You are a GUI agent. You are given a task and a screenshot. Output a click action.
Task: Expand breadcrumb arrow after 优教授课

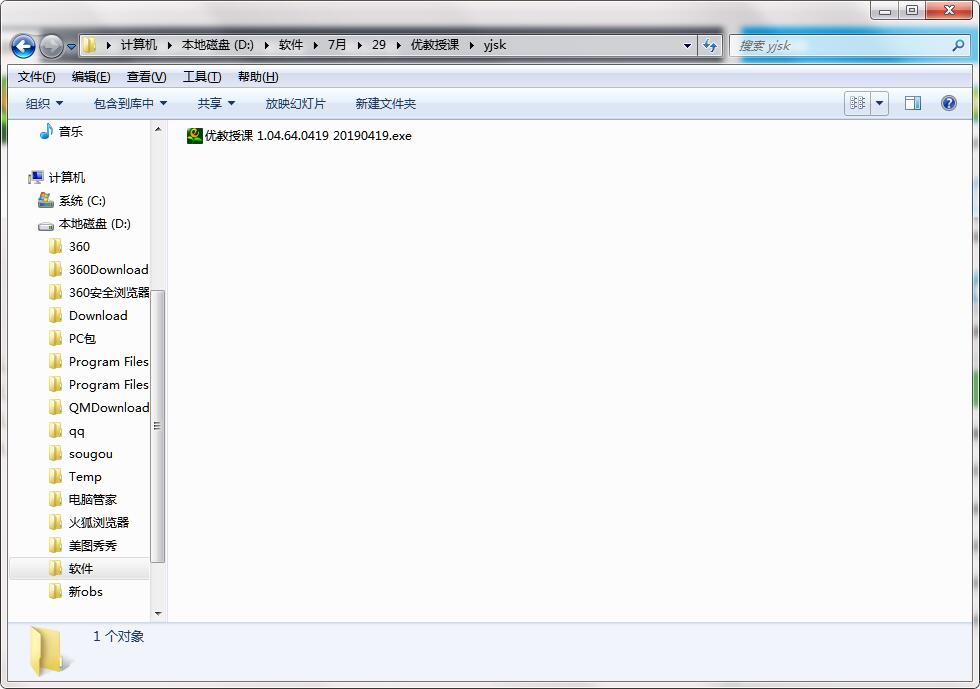pyautogui.click(x=472, y=45)
